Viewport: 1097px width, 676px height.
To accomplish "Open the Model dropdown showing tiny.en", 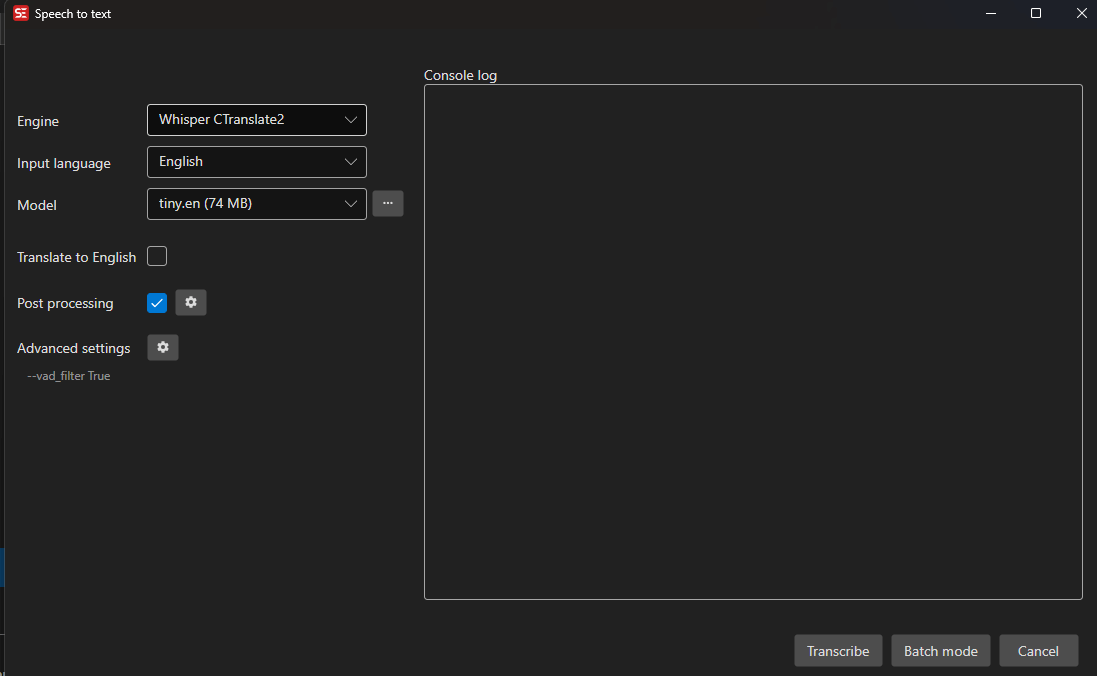I will [x=256, y=204].
